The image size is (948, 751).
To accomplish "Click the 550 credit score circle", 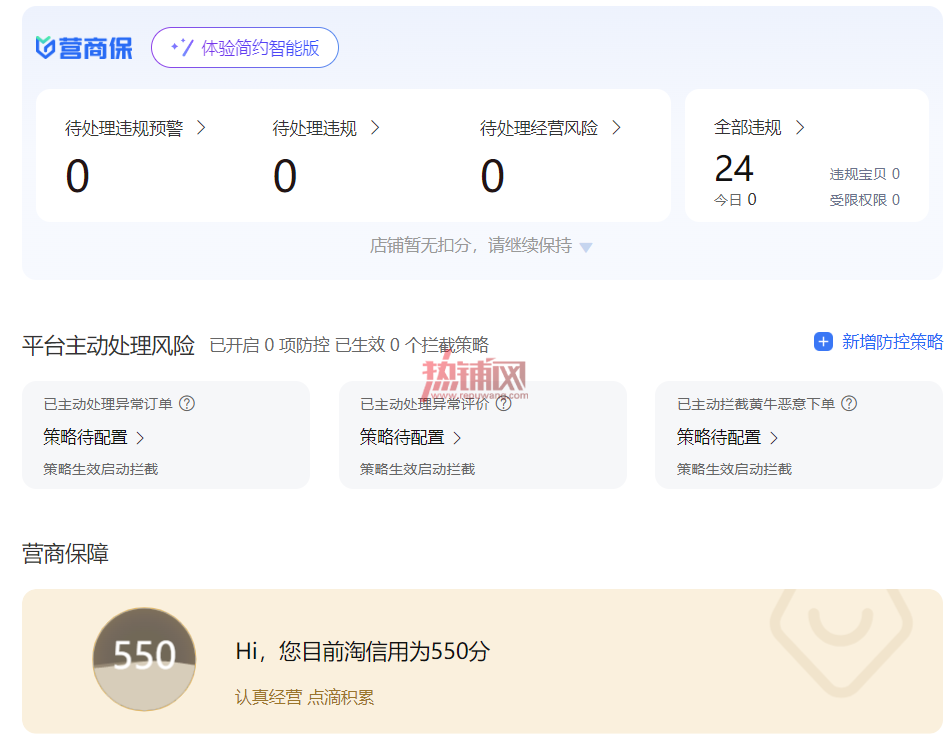I will point(144,659).
